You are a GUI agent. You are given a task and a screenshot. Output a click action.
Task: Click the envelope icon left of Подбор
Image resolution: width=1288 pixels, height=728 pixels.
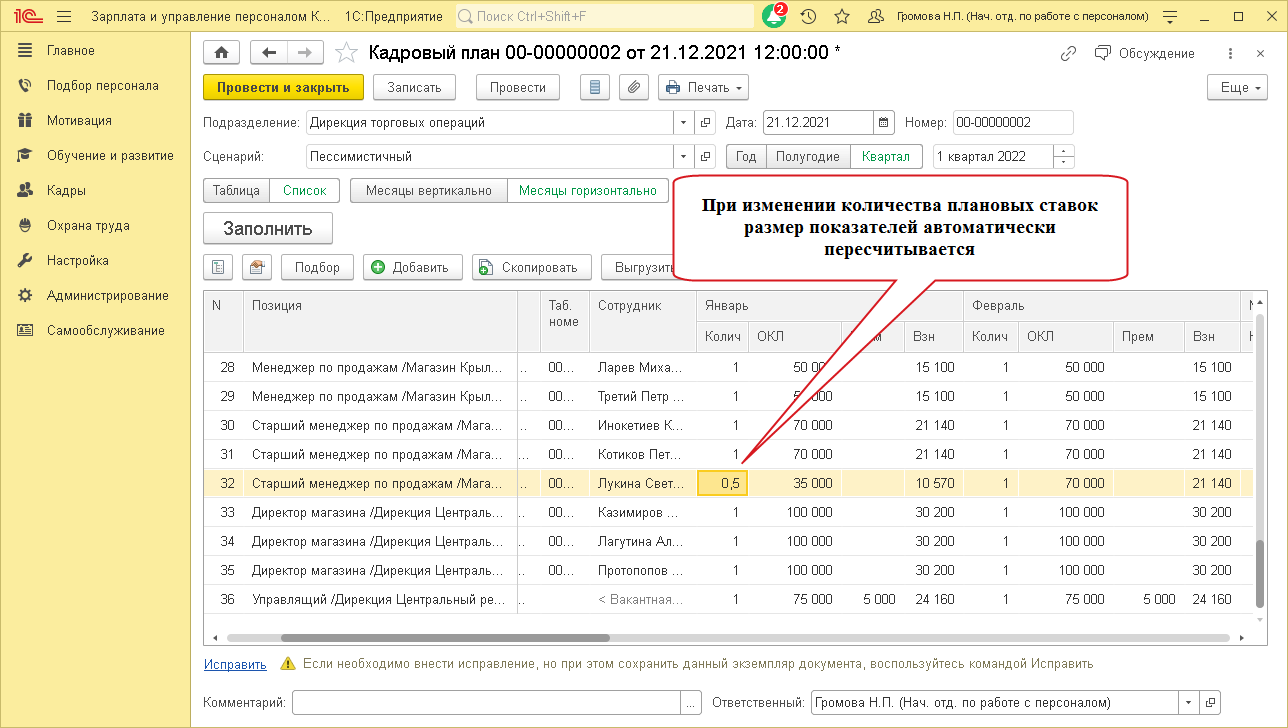[x=256, y=267]
